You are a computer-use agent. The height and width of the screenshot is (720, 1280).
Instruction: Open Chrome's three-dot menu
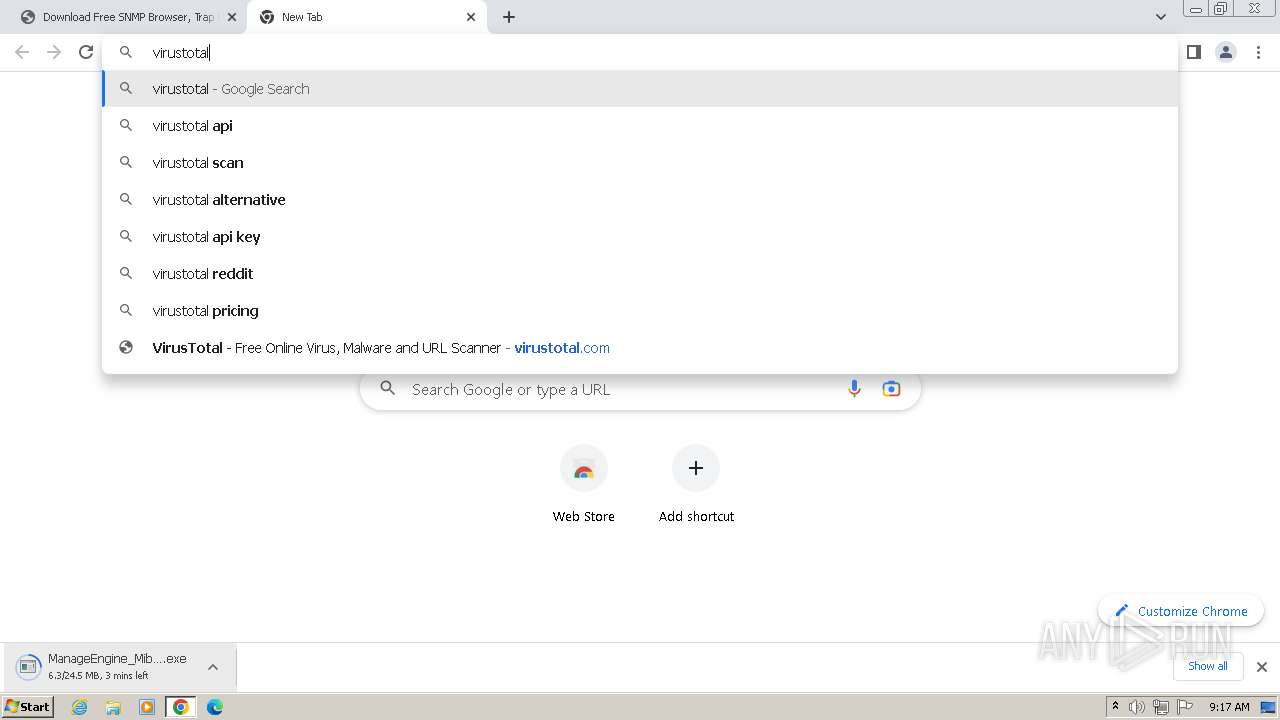click(1259, 52)
